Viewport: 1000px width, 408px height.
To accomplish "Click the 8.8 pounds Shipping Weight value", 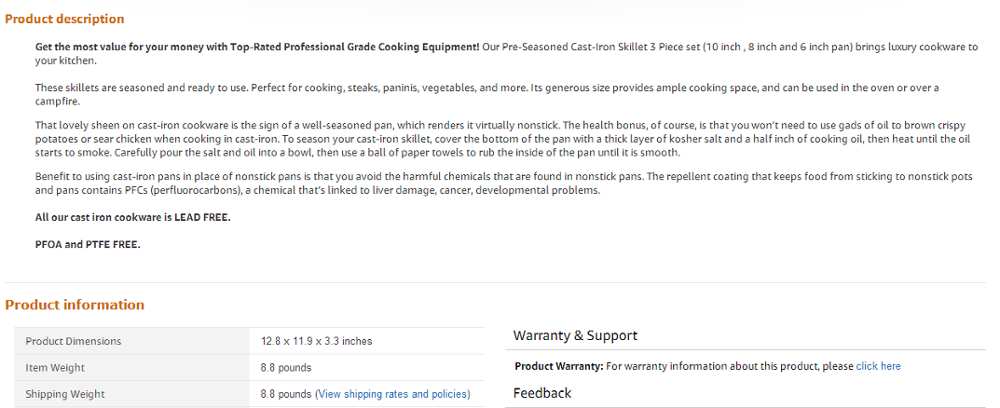I will (x=286, y=394).
